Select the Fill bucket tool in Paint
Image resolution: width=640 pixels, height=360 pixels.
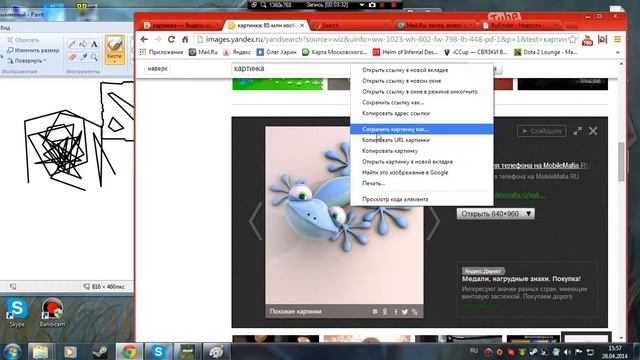tap(83, 44)
